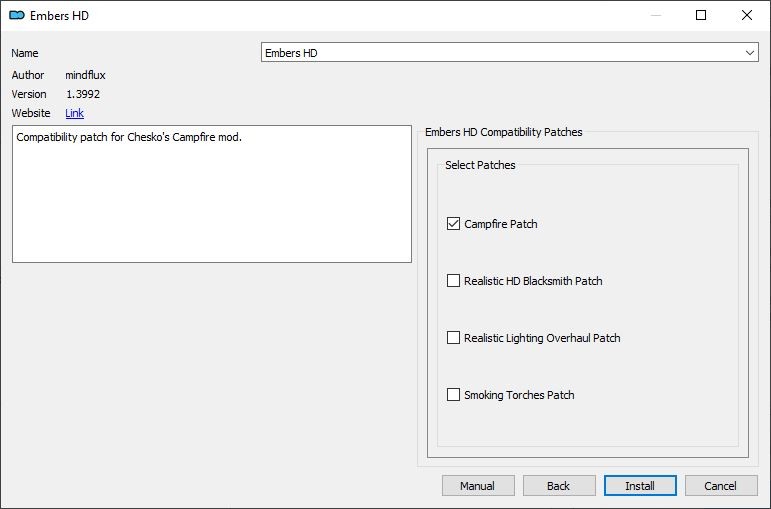This screenshot has height=509, width=771.
Task: Click the Smoking Torches Patch label
Action: (x=519, y=395)
